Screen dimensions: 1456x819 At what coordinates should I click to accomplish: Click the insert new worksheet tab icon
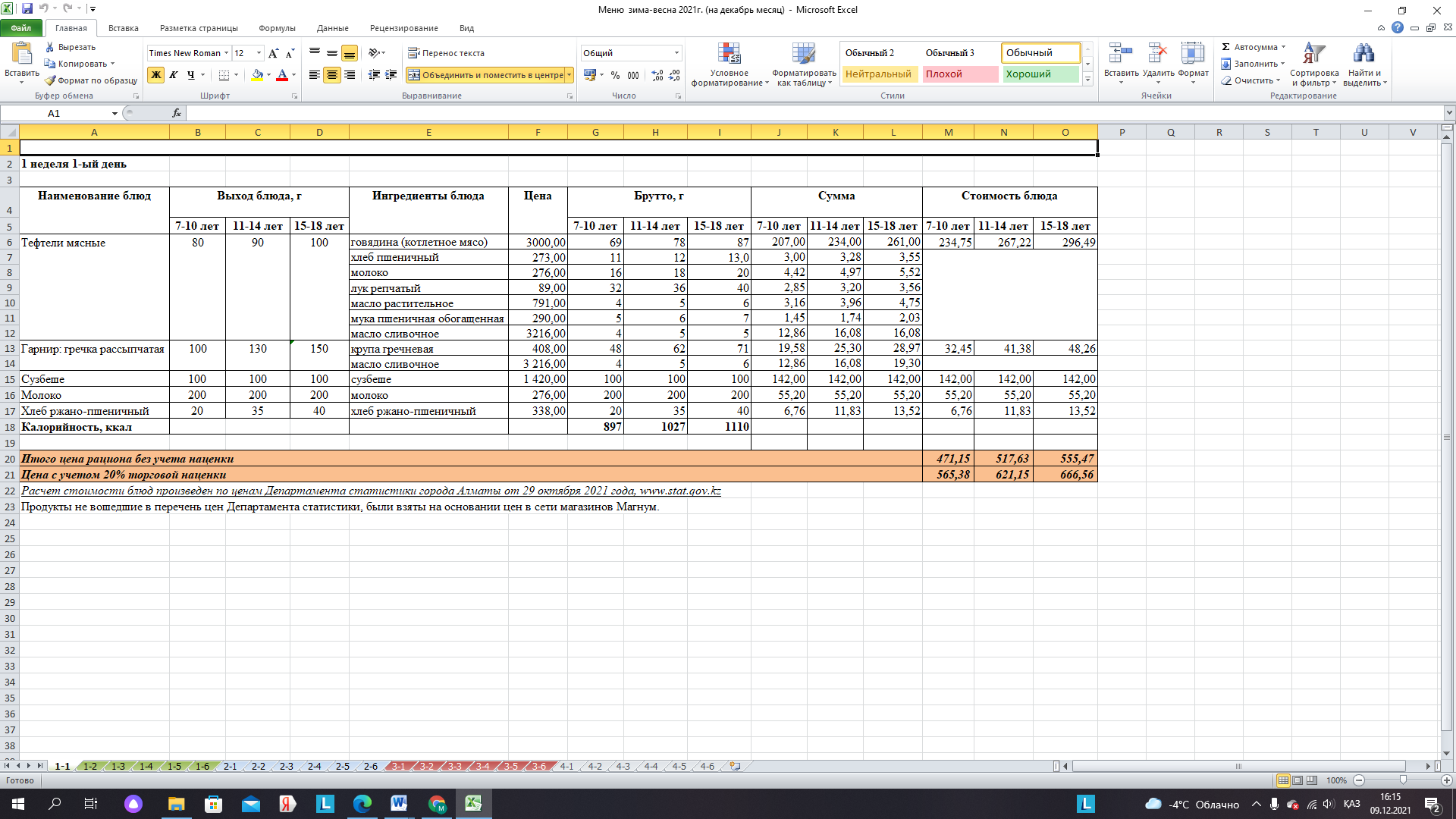pos(734,766)
